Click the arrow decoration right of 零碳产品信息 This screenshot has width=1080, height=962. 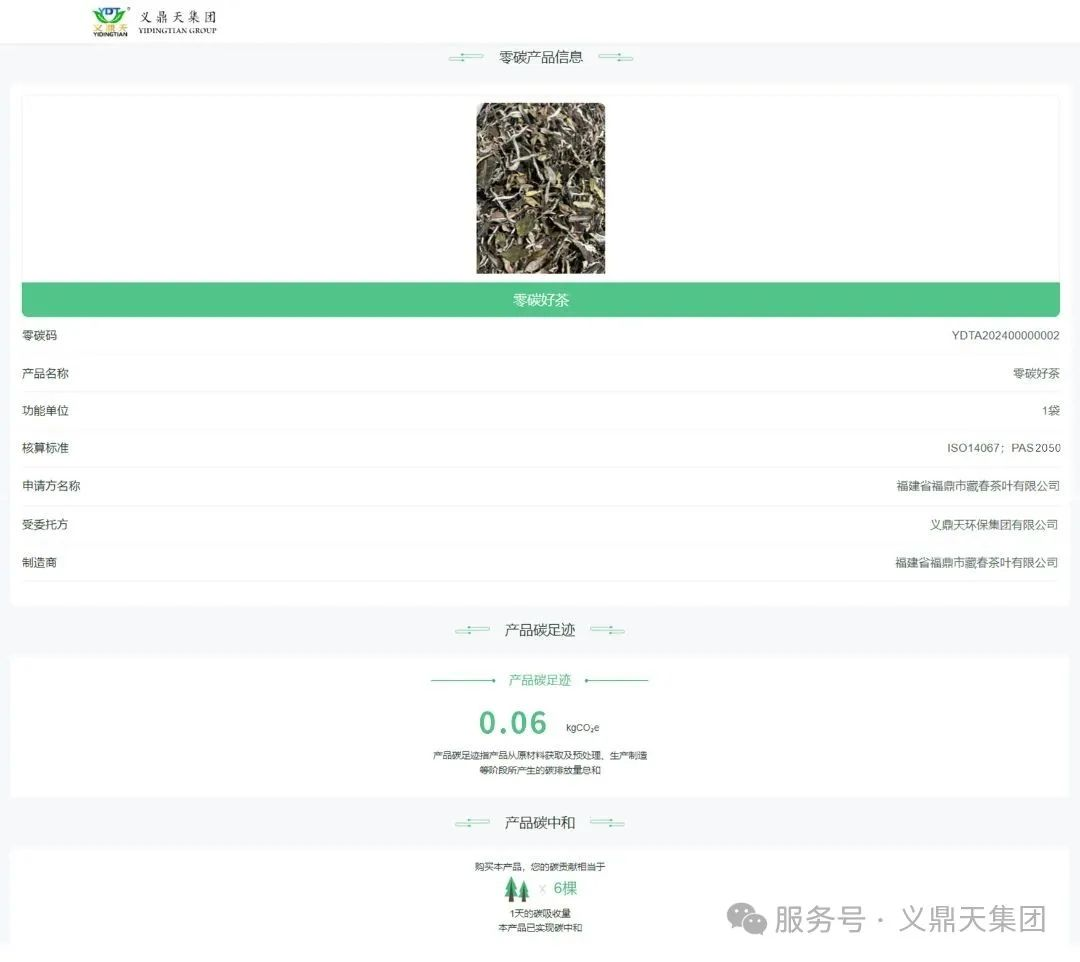(616, 57)
